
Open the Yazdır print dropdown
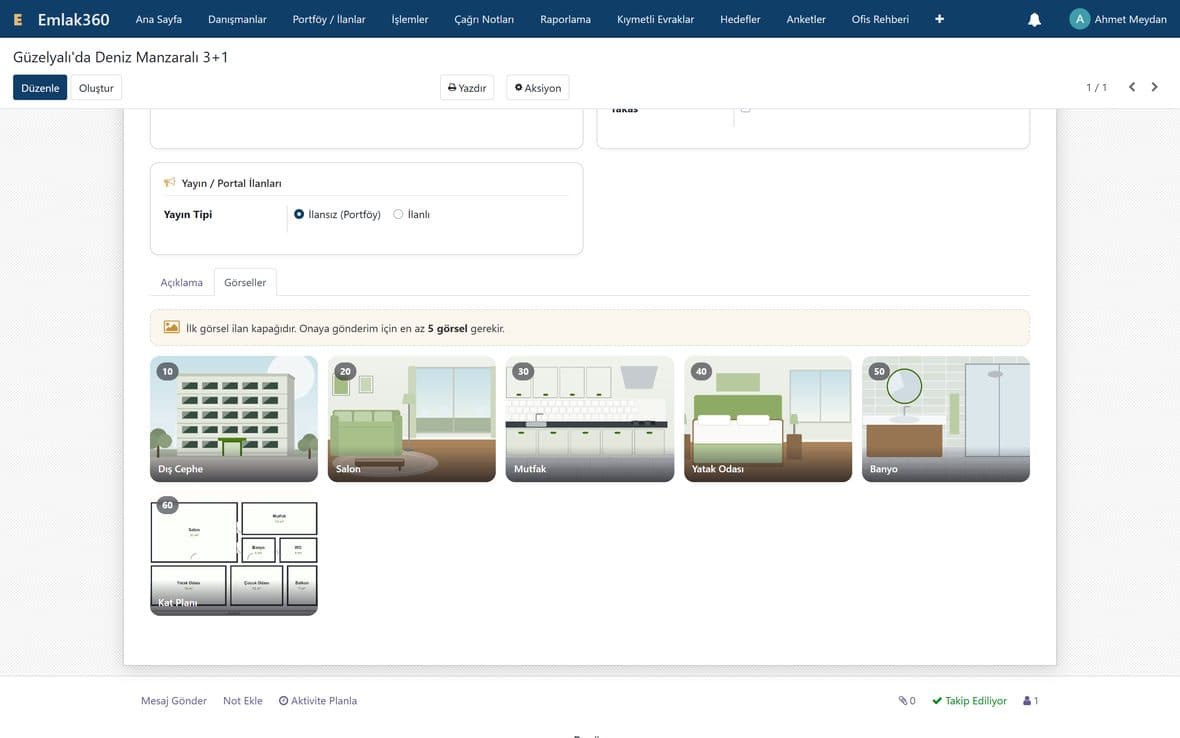467,87
